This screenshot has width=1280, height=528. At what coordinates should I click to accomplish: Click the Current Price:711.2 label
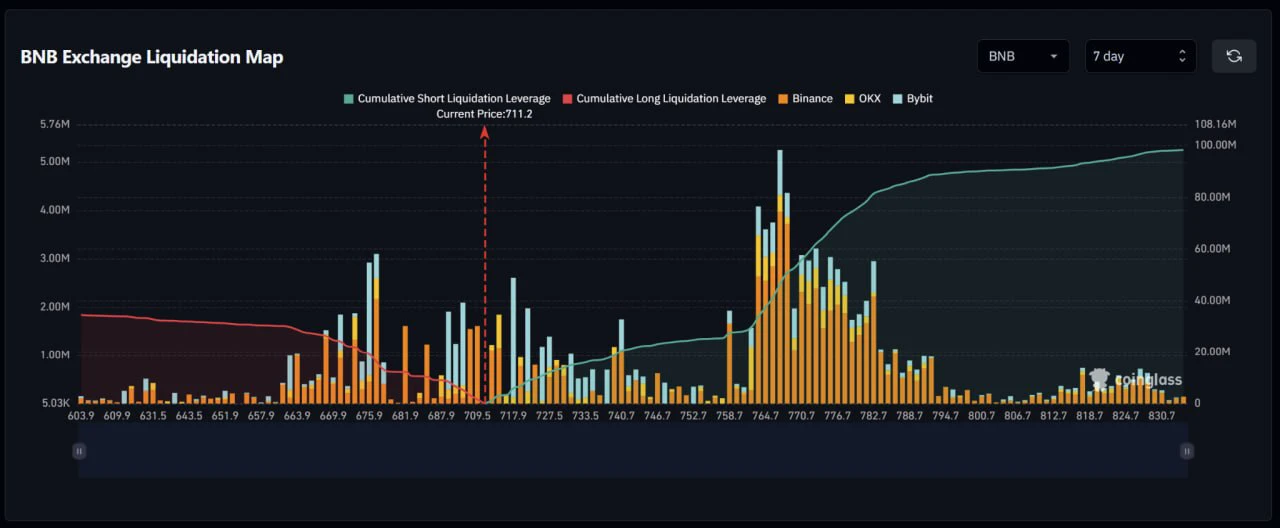pos(485,114)
